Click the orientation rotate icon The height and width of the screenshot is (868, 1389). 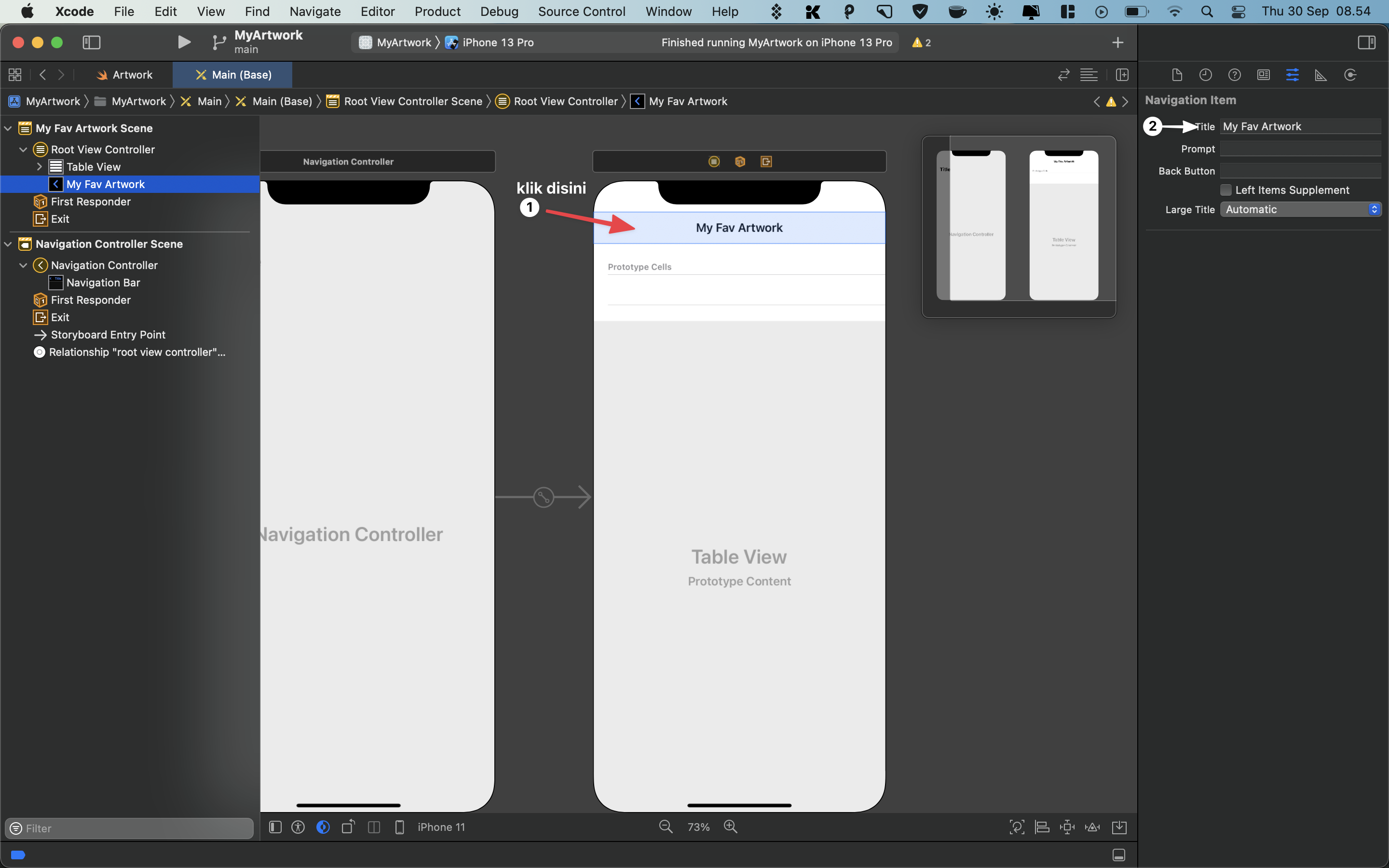(348, 827)
